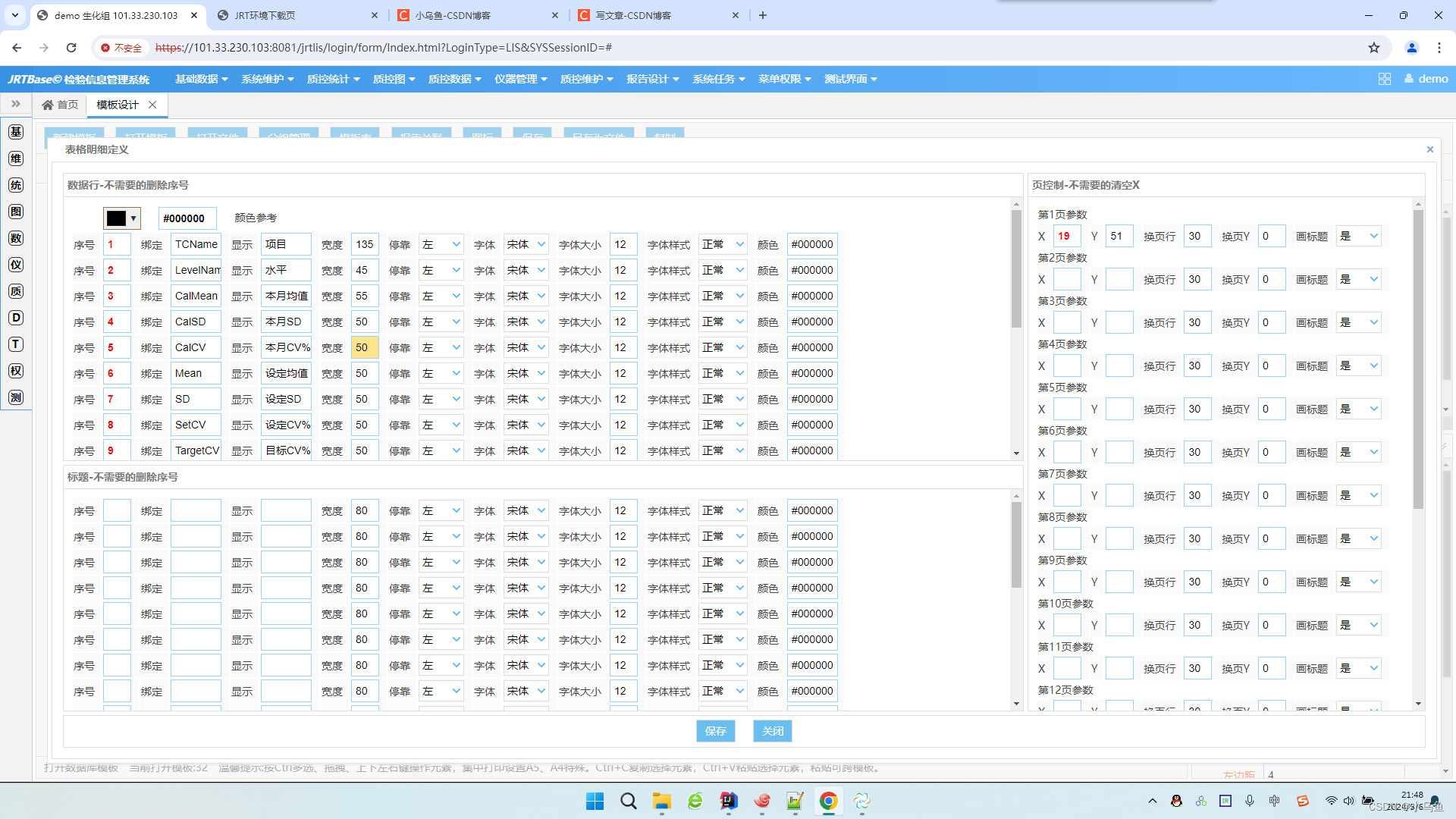Open 质控图 menu

coord(394,79)
